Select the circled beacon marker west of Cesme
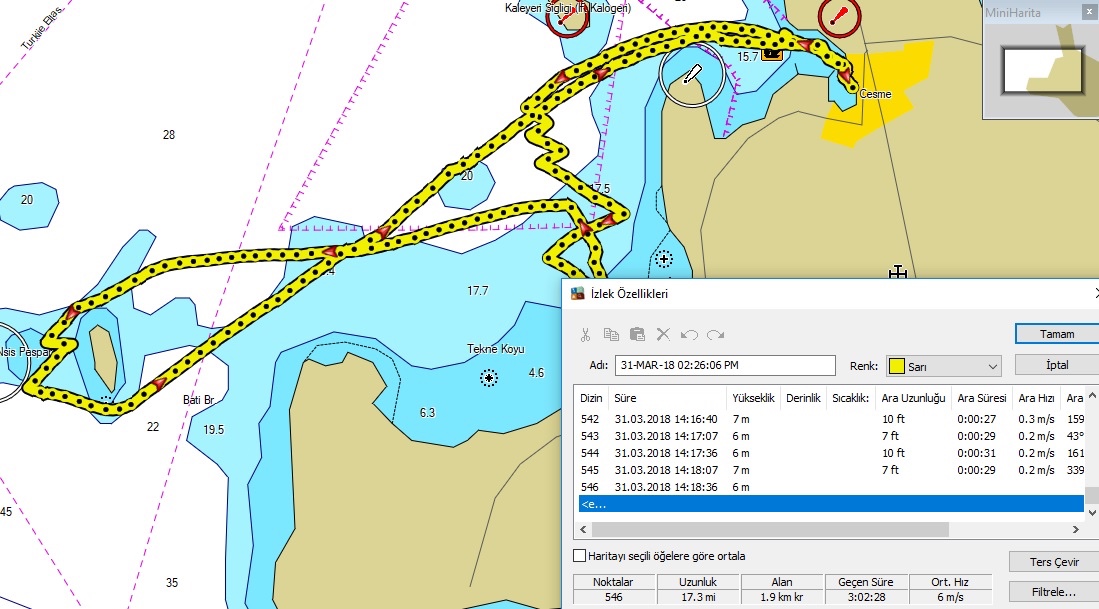Image resolution: width=1099 pixels, height=609 pixels. (692, 74)
